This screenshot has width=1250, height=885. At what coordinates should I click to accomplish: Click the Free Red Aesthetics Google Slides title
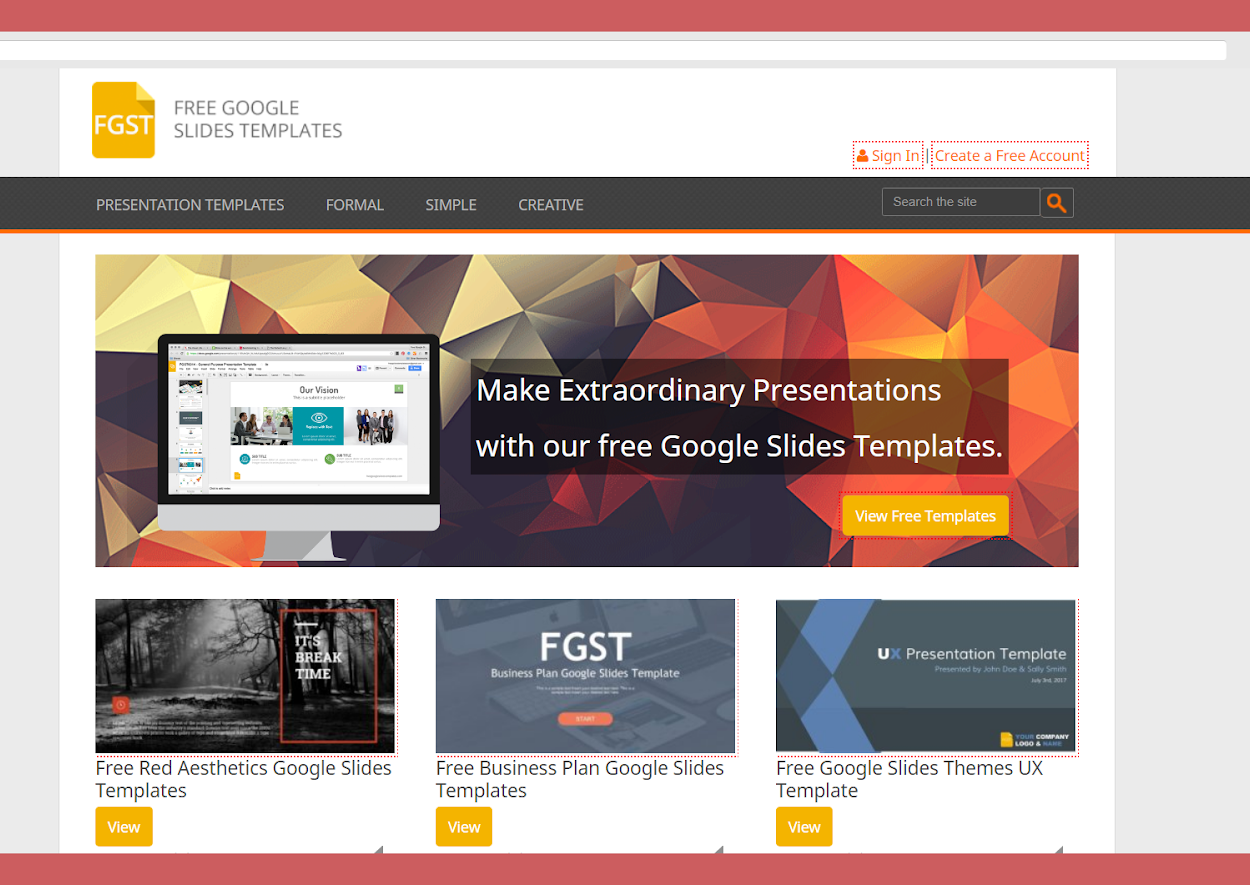click(243, 779)
